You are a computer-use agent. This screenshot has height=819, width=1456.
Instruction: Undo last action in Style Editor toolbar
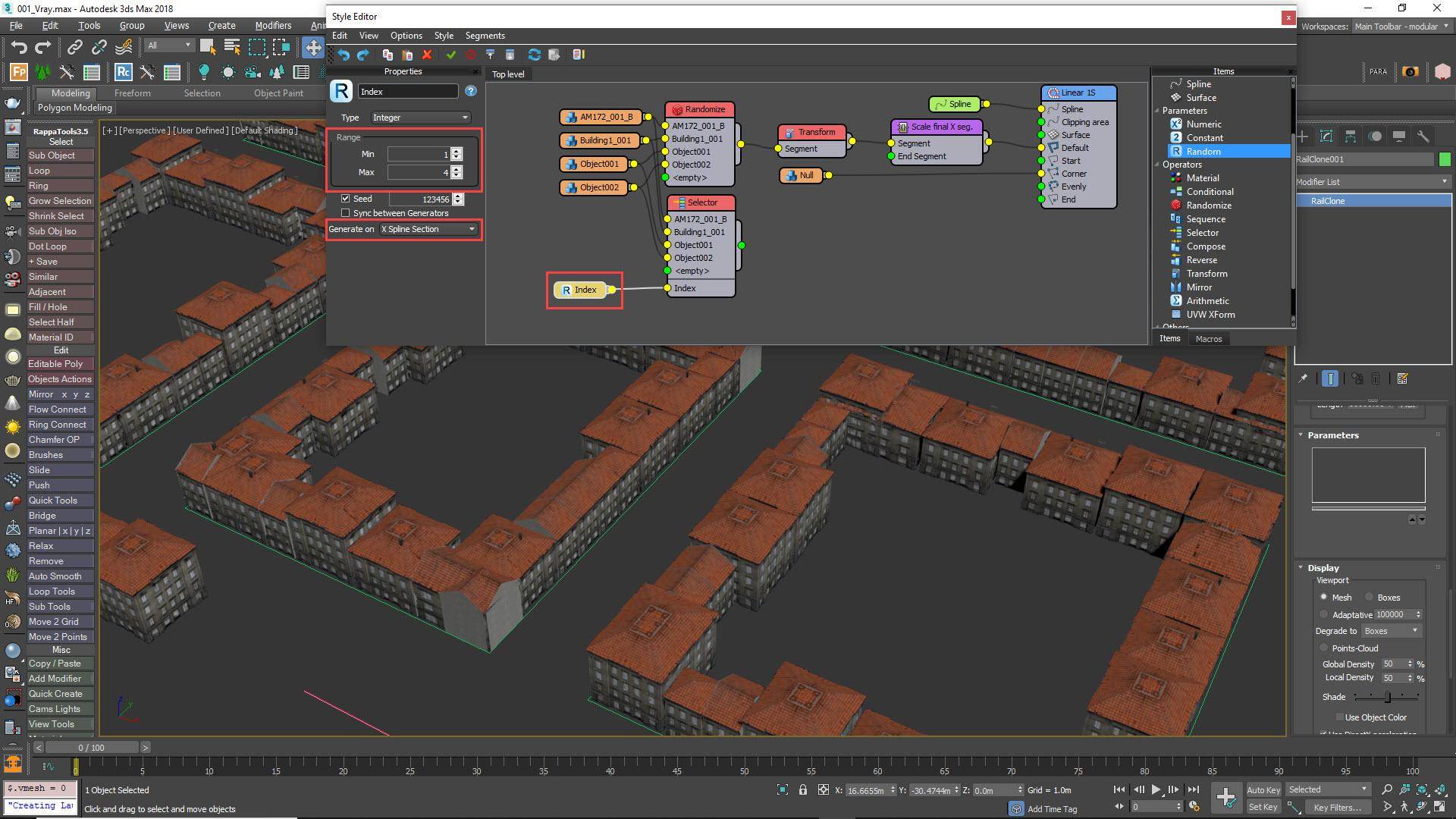344,55
